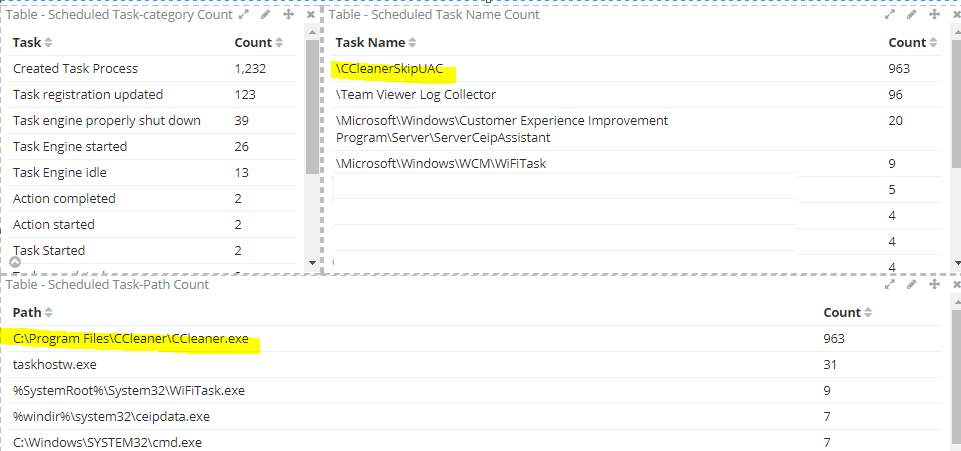
Task: Click the Task-category panel scrollbar thumb
Action: click(312, 107)
